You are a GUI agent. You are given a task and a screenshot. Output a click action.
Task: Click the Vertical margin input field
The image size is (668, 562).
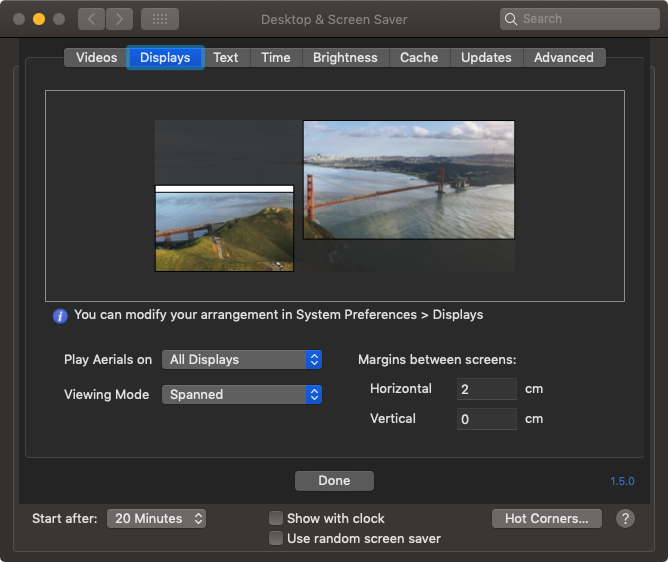tap(487, 419)
